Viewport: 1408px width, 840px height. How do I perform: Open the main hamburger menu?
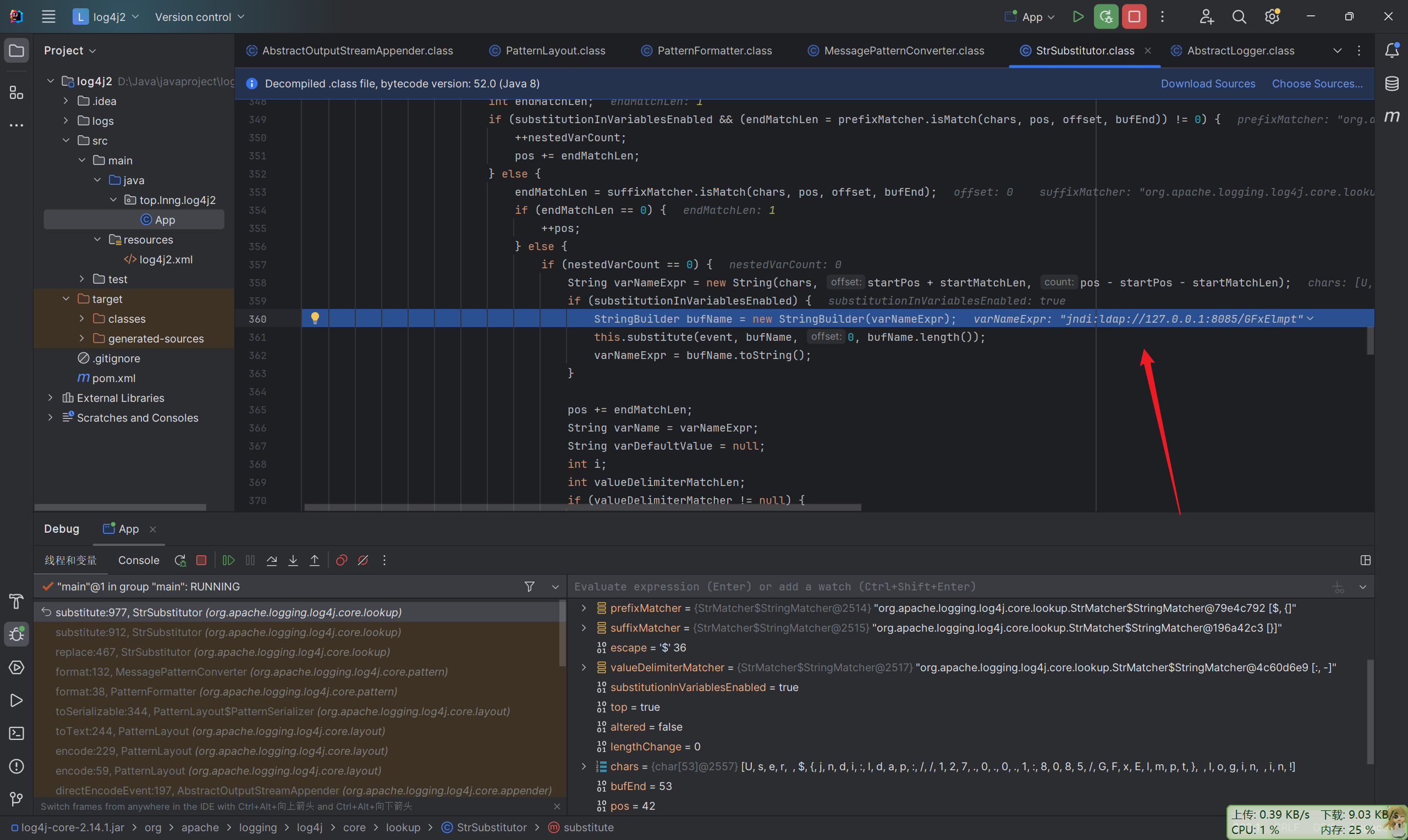49,16
